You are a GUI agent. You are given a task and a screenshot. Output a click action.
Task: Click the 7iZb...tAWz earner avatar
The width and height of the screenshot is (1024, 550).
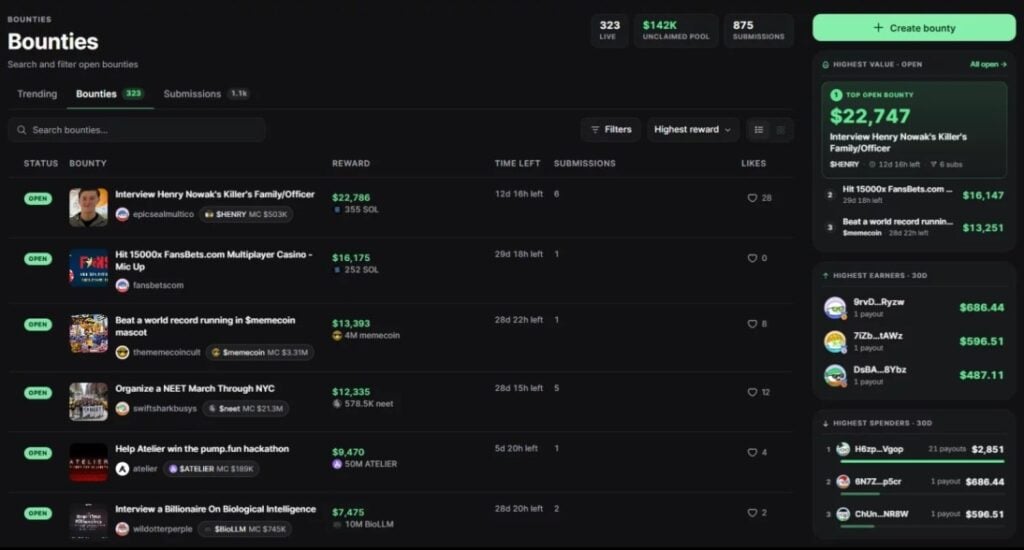835,342
